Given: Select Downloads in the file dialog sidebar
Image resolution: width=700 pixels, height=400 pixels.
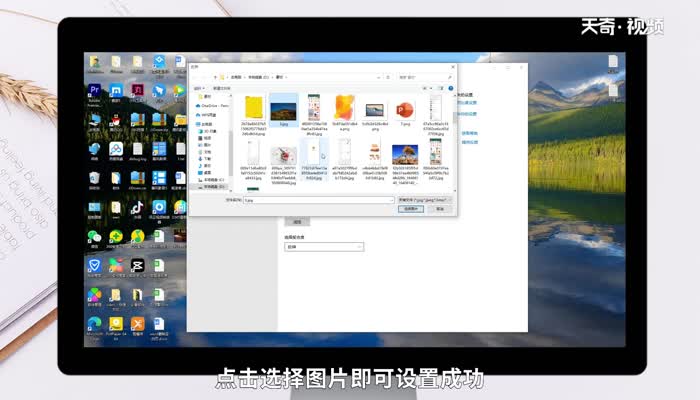Looking at the screenshot, I should (205, 159).
